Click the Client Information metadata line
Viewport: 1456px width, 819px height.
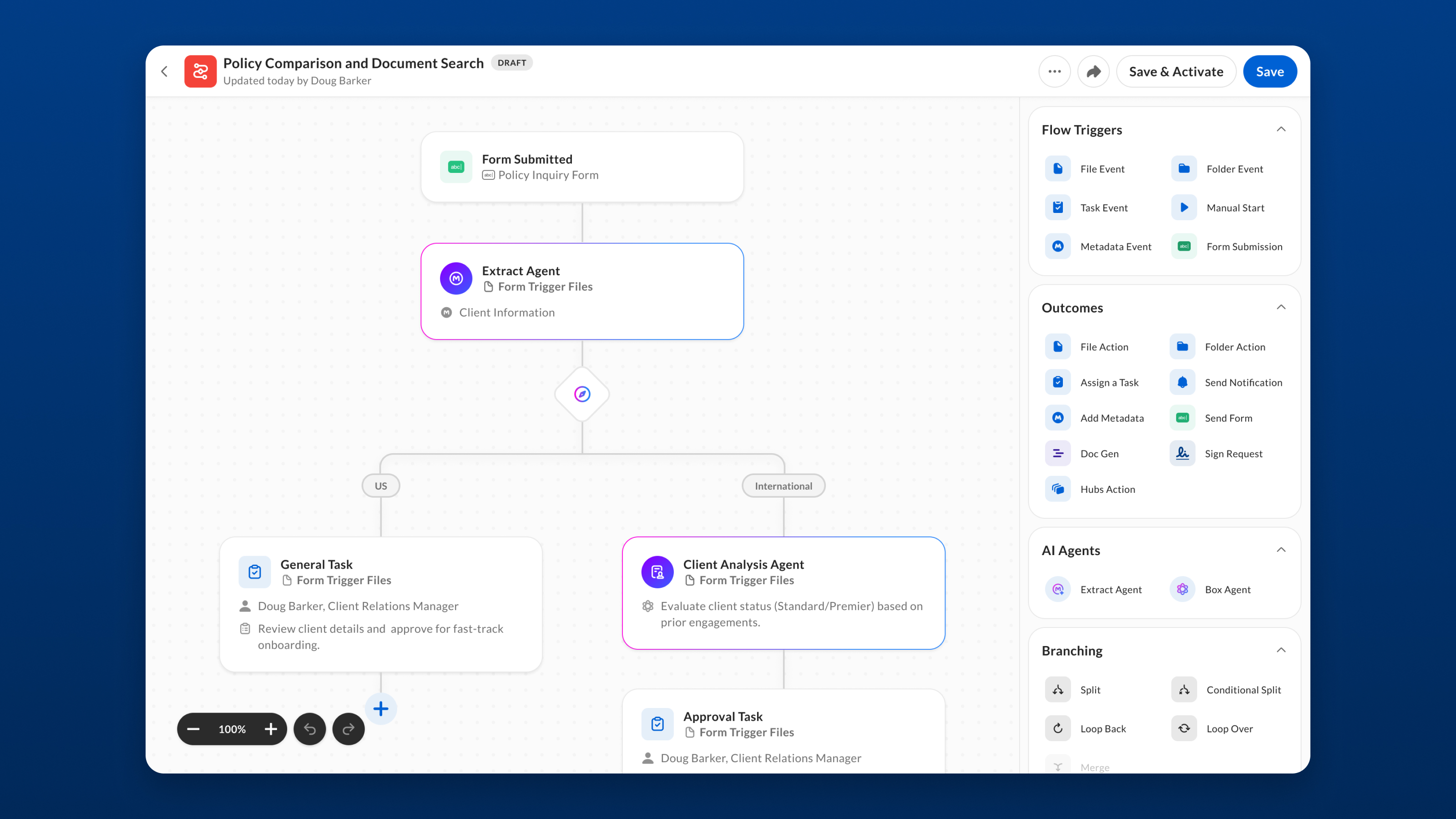pyautogui.click(x=497, y=313)
